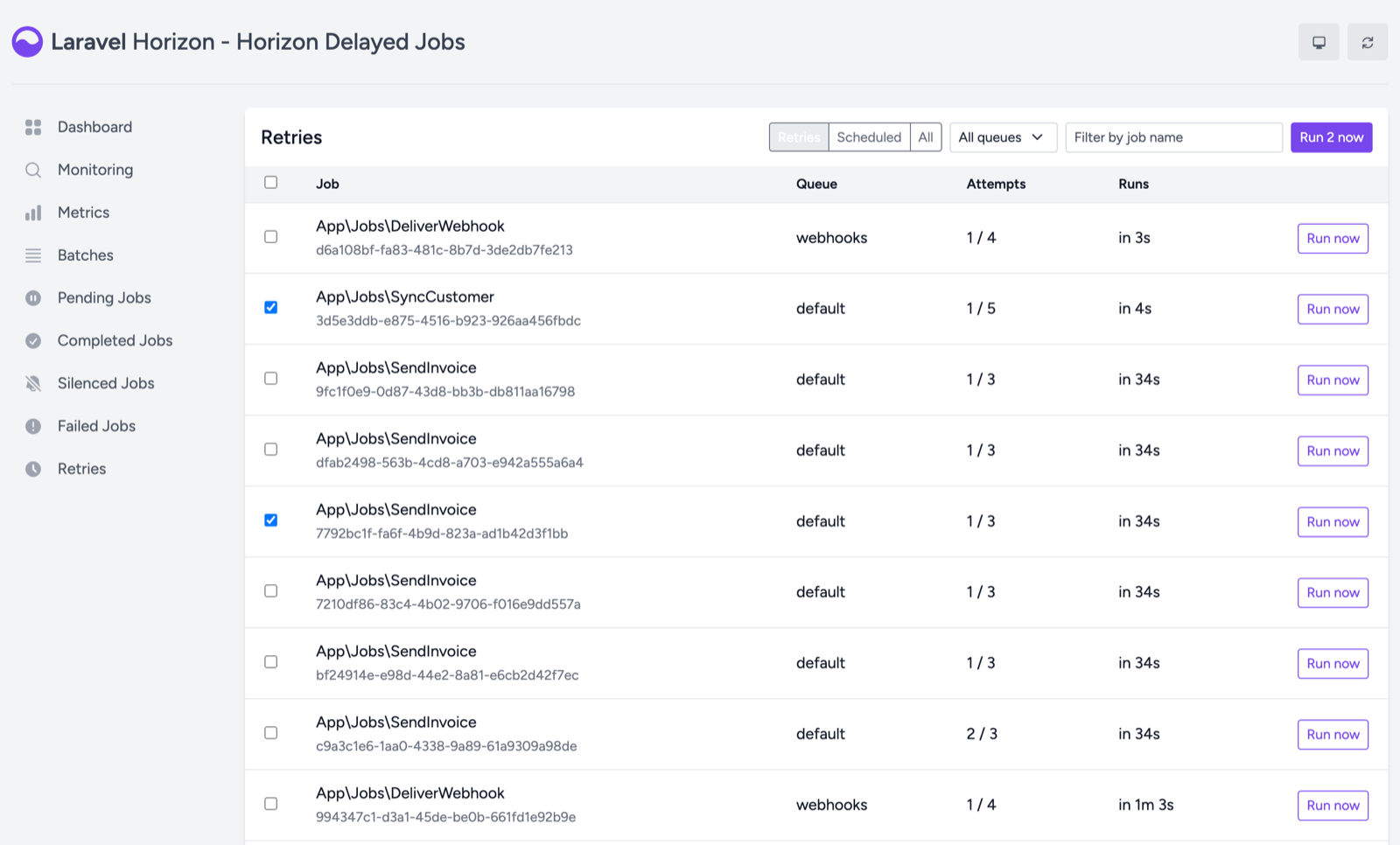Image resolution: width=1400 pixels, height=845 pixels.
Task: Click the App\Jobs\SyncCustomer job name
Action: (x=405, y=297)
